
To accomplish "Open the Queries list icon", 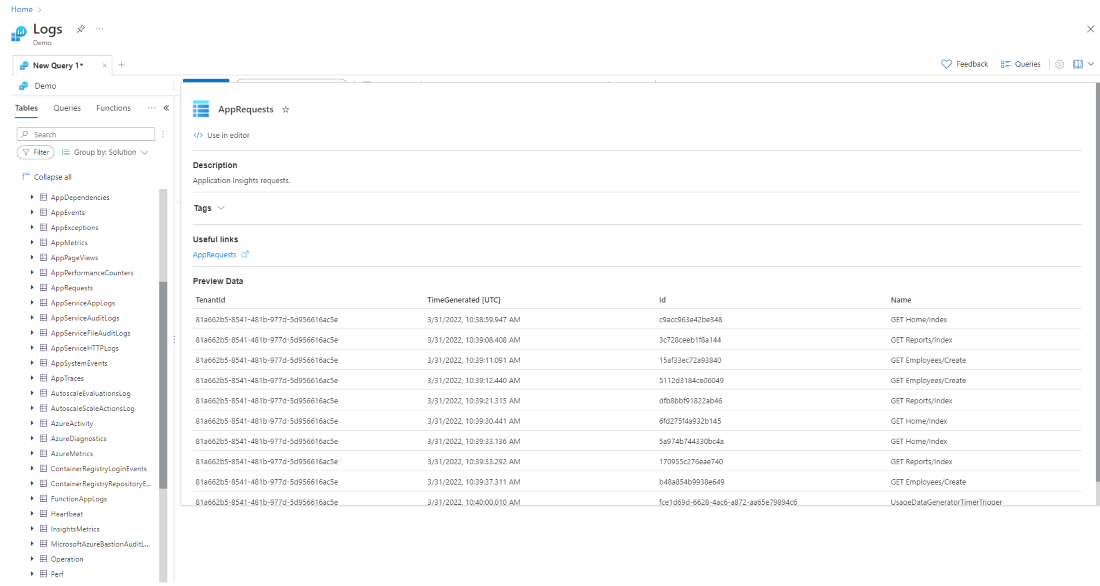I will point(1005,64).
